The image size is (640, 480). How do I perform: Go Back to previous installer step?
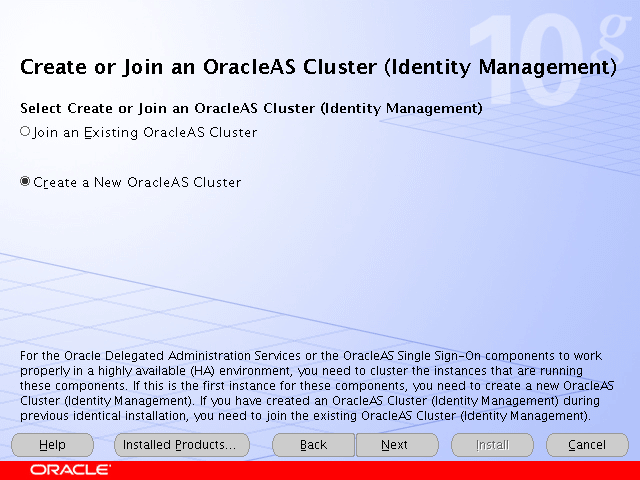313,444
